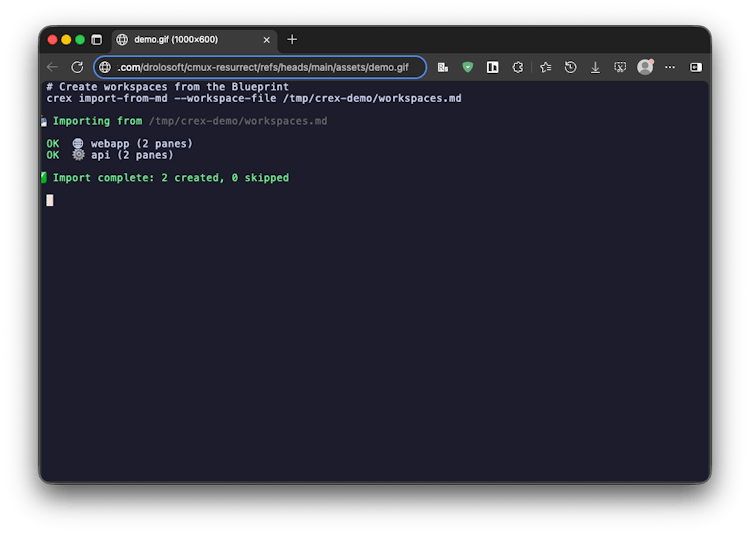Open the tab actions menu beside window controls
The image size is (750, 535).
[x=97, y=40]
